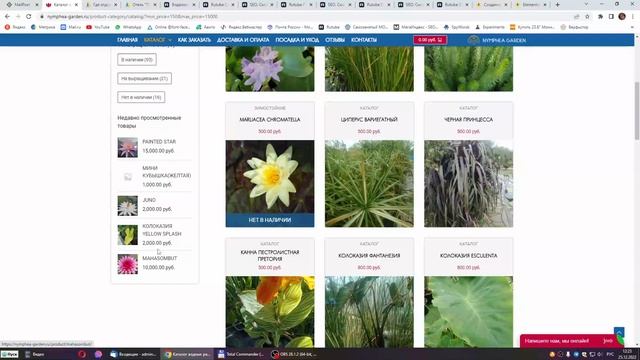The height and width of the screenshot is (360, 640).
Task: Click the Канна orange flower photo
Action: (x=270, y=312)
